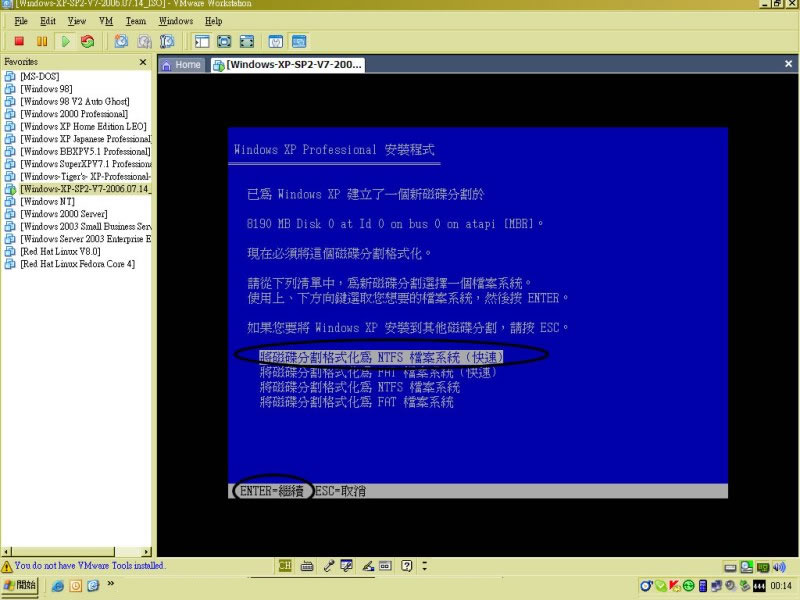Open the Team menu
The image size is (800, 600).
tap(136, 21)
